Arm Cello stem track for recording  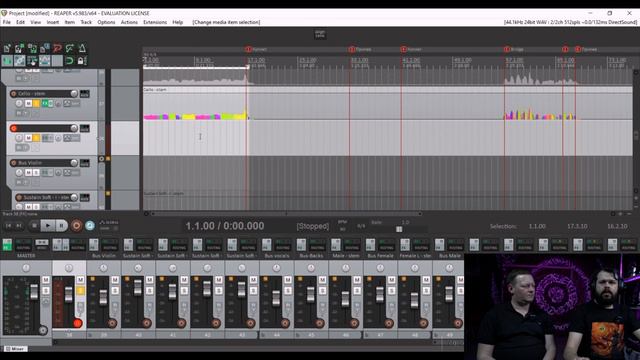point(13,94)
